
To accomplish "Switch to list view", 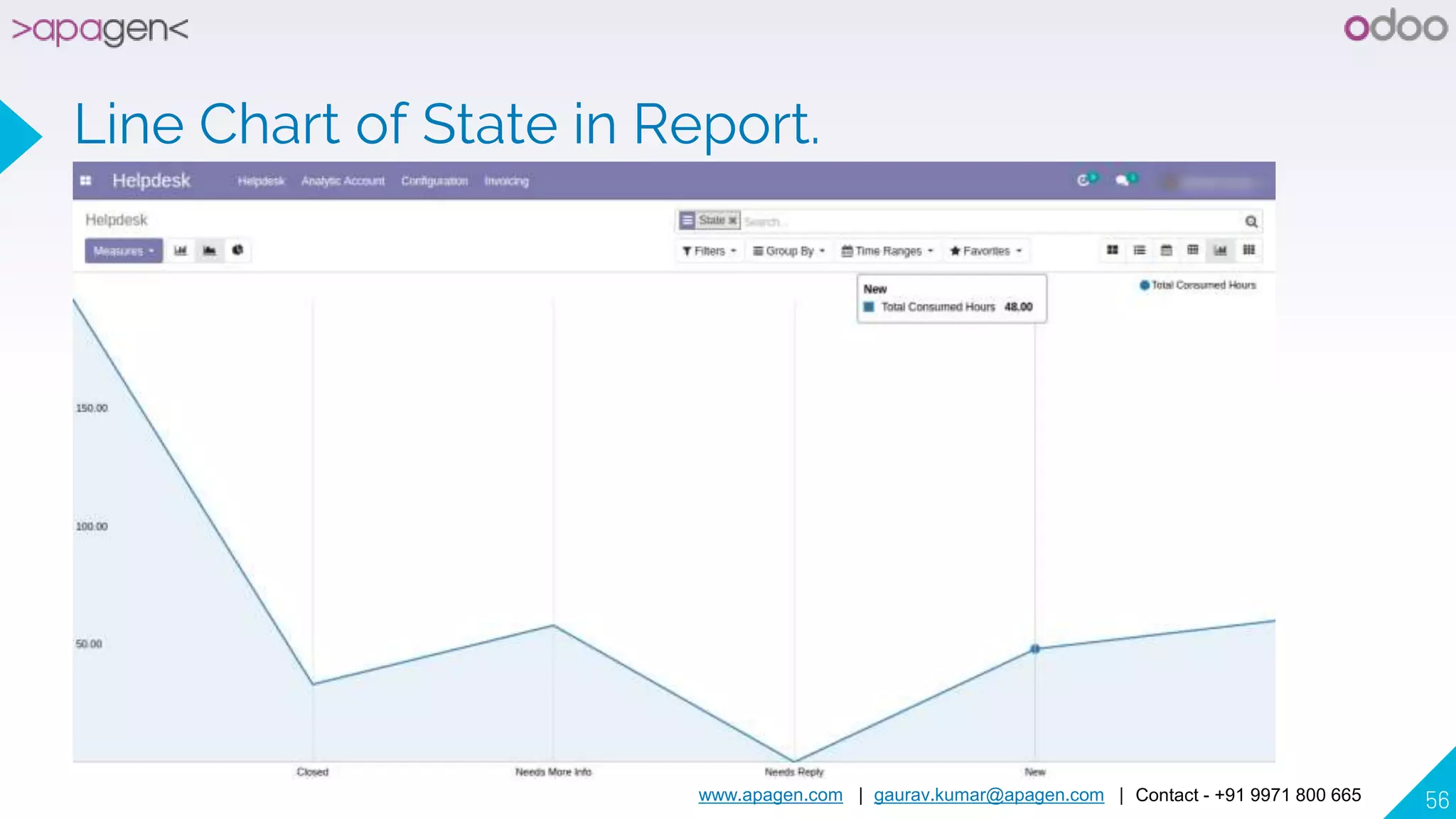I will click(x=1140, y=250).
